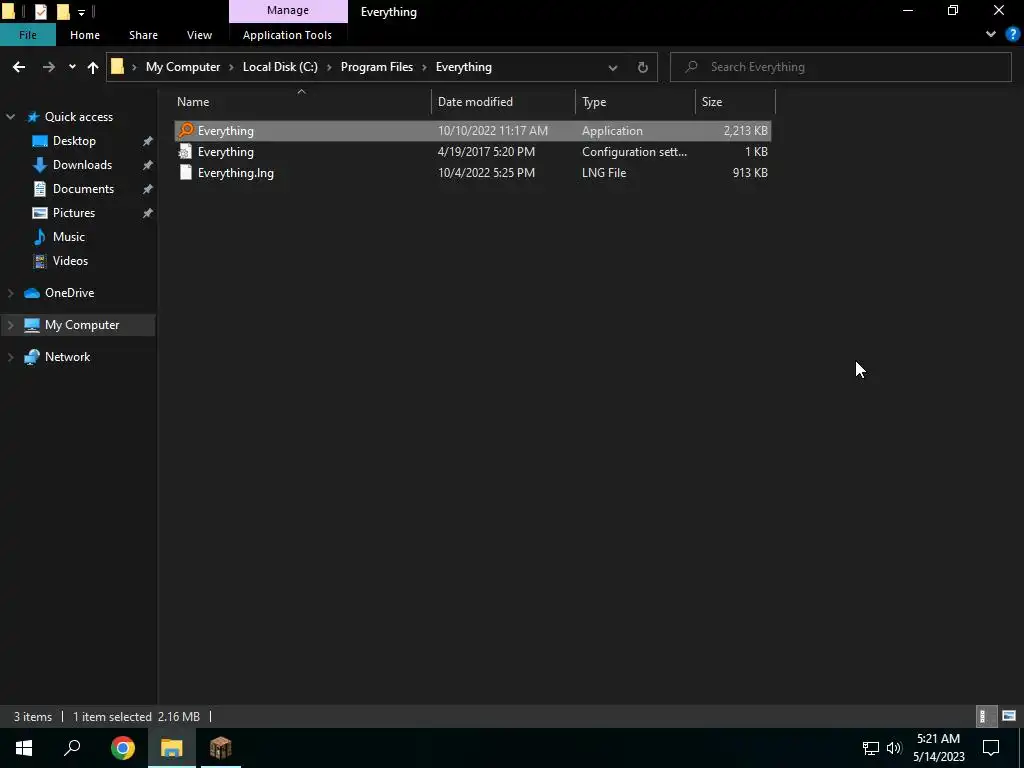This screenshot has height=768, width=1024.
Task: Expand the ribbon with chevron
Action: 991,35
